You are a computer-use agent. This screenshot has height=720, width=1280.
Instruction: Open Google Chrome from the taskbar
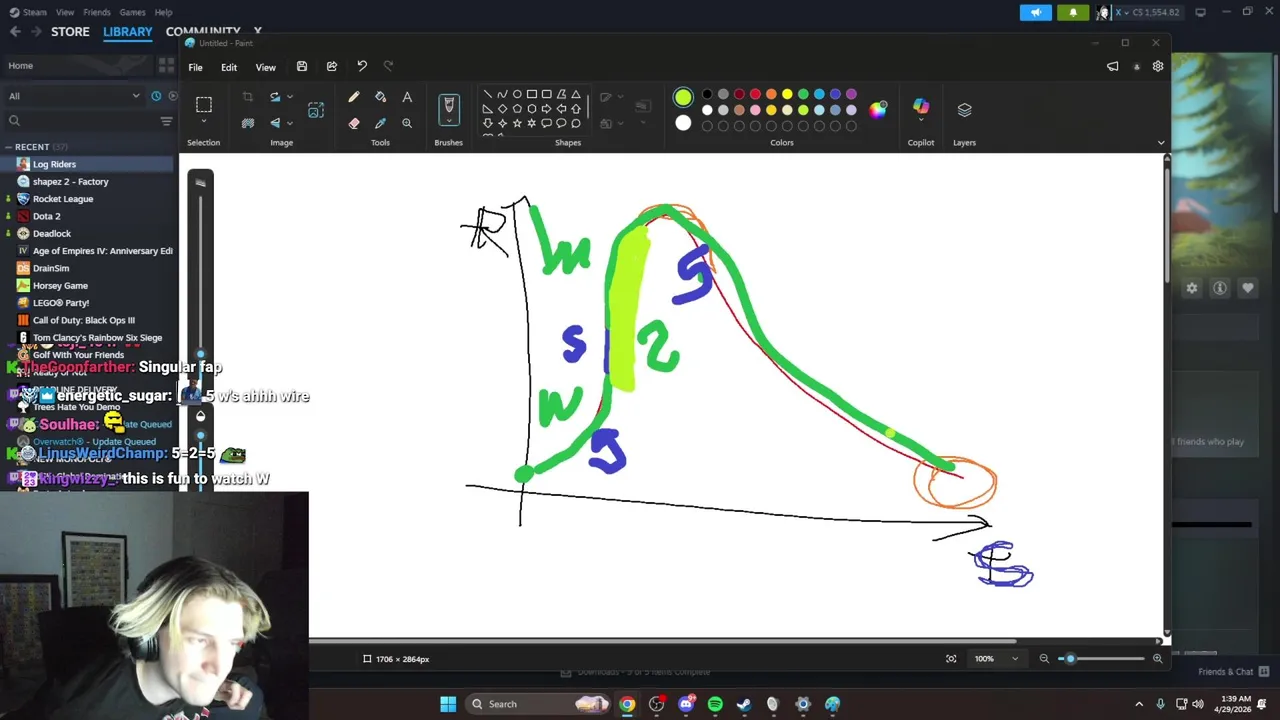click(627, 704)
